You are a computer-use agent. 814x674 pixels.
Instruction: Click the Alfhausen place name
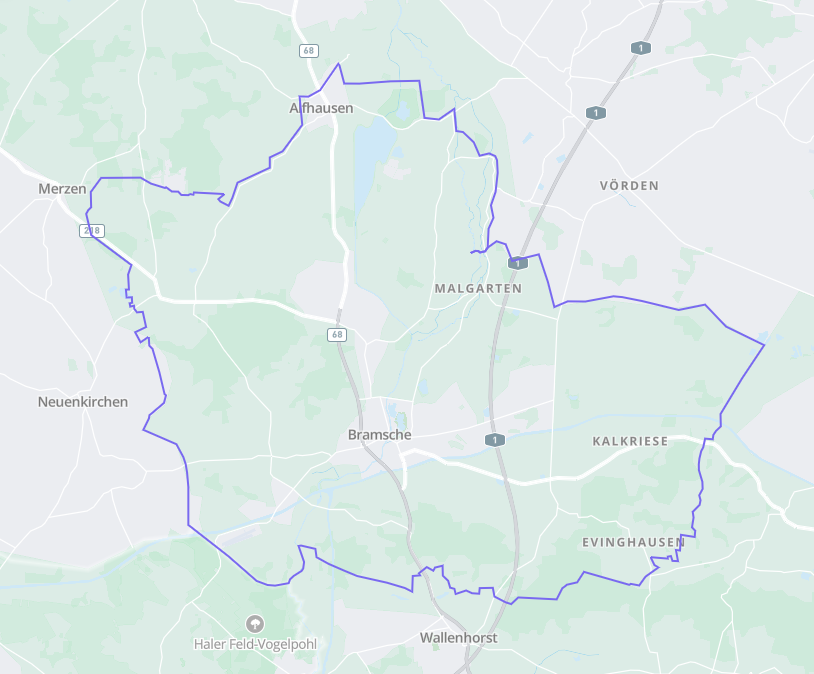[321, 108]
